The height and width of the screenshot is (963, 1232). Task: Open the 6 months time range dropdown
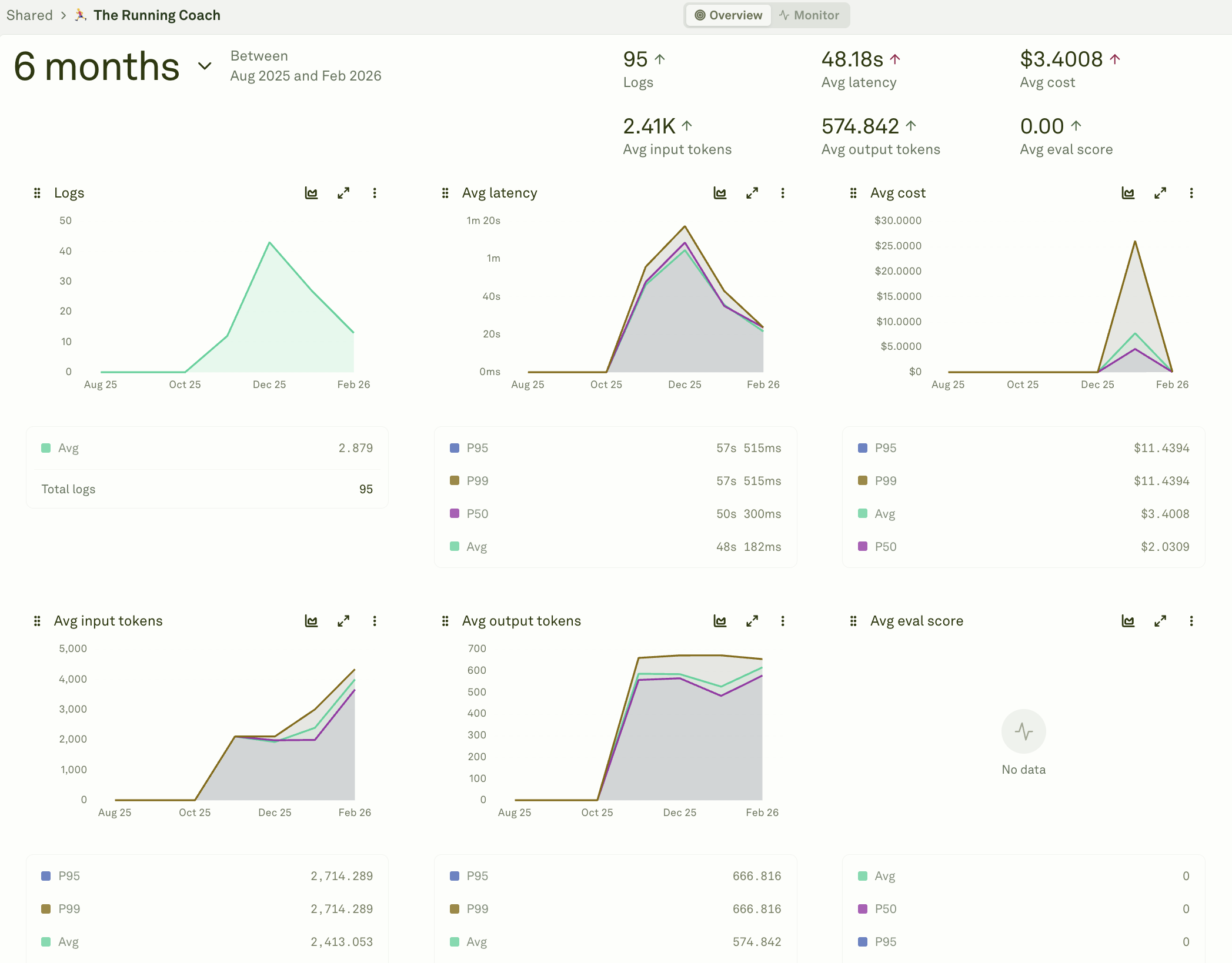point(204,66)
